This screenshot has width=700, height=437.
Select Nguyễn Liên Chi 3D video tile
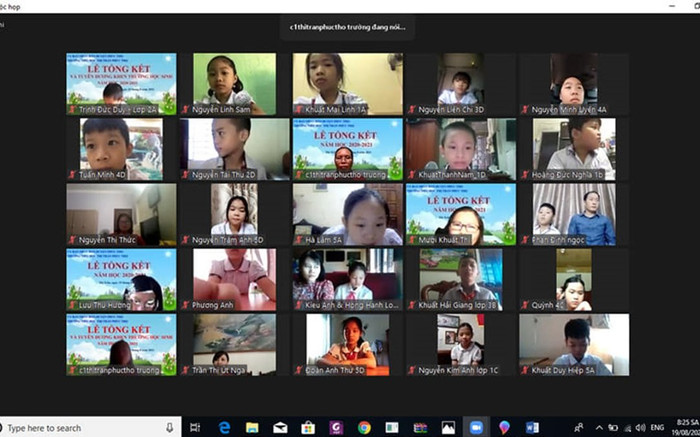pyautogui.click(x=461, y=84)
